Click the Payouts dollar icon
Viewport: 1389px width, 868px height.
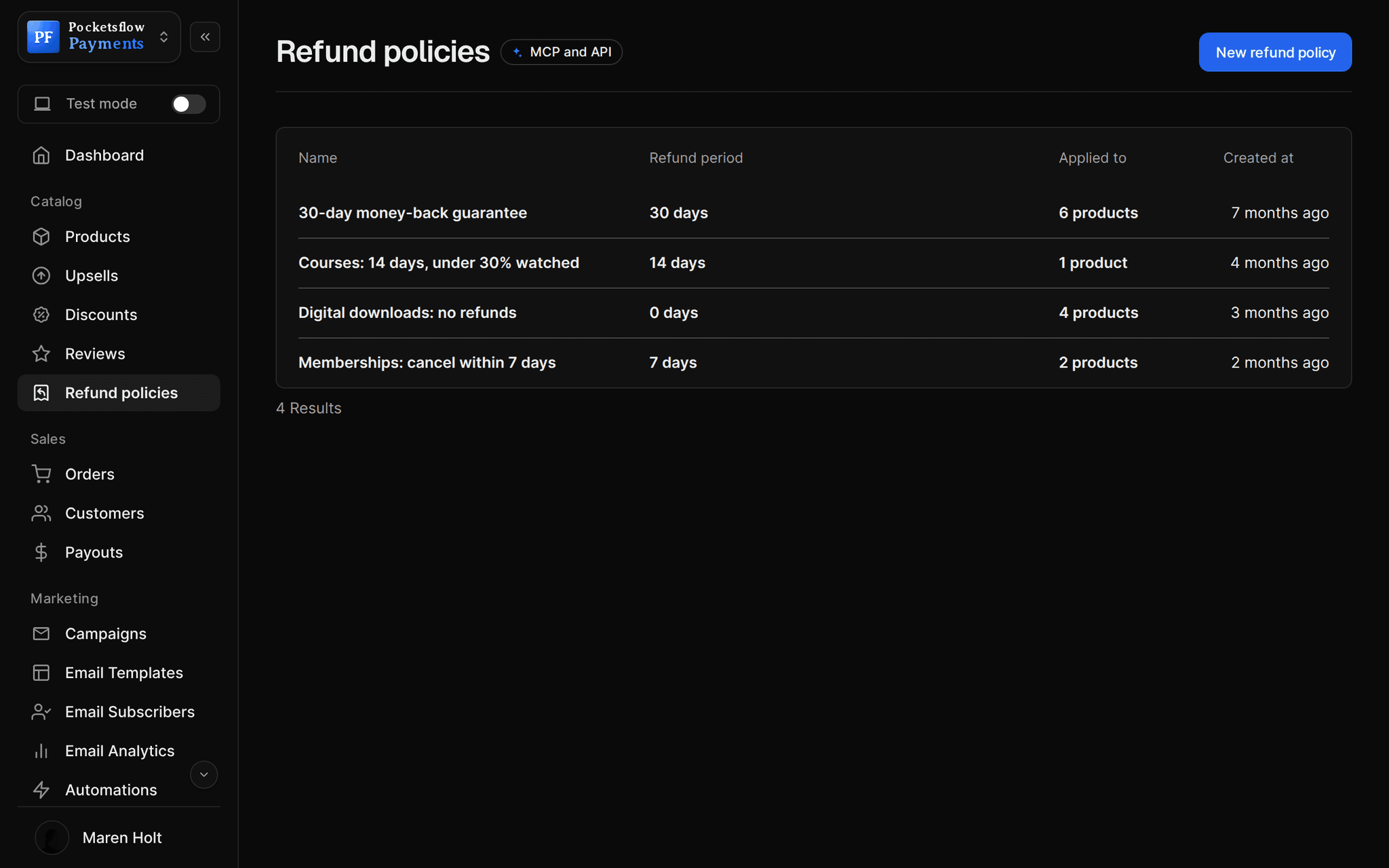[41, 552]
